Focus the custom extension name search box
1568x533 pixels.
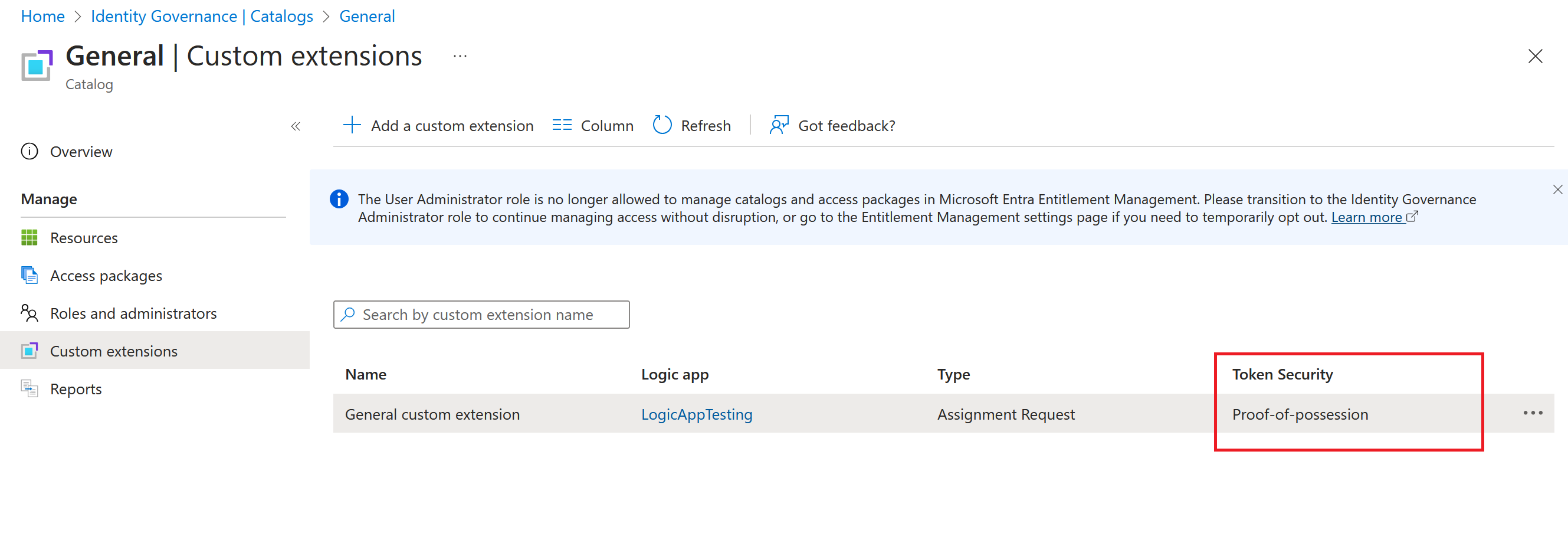pyautogui.click(x=481, y=315)
